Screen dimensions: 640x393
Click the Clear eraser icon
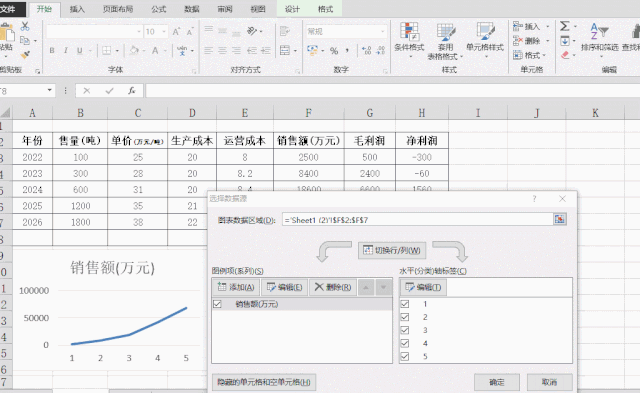click(x=565, y=55)
